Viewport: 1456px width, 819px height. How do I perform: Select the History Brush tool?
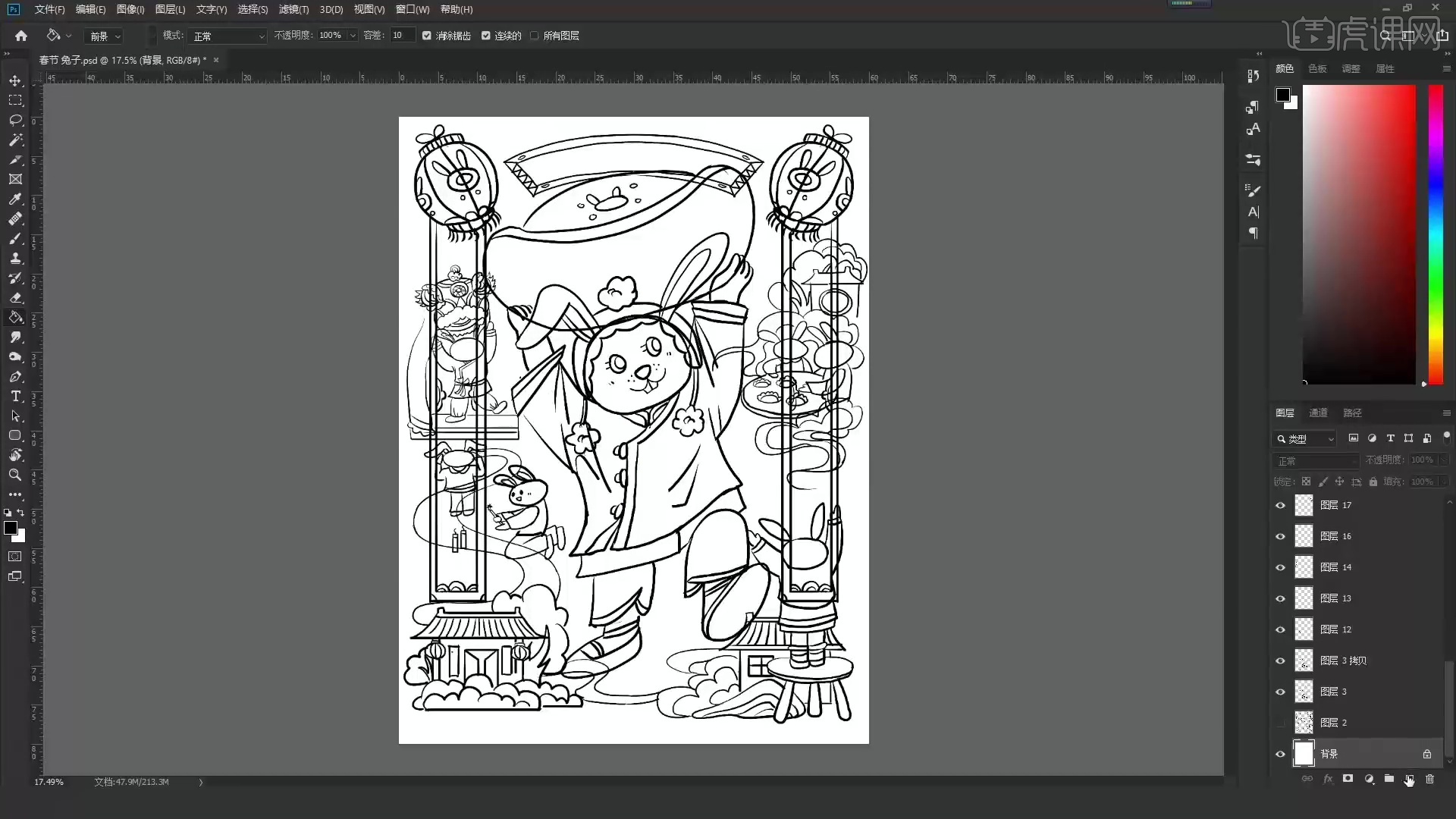[15, 278]
